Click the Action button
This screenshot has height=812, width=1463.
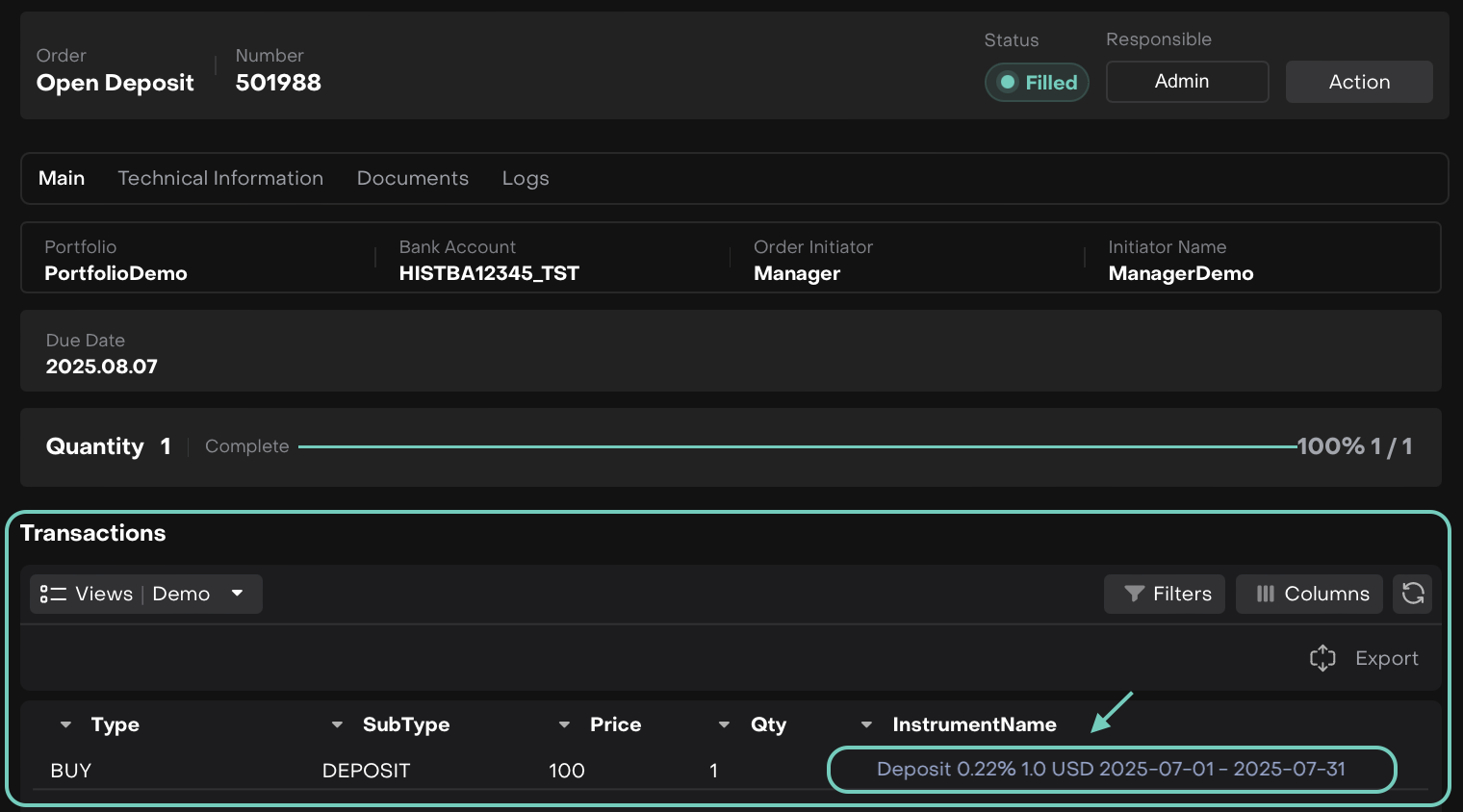(1358, 82)
